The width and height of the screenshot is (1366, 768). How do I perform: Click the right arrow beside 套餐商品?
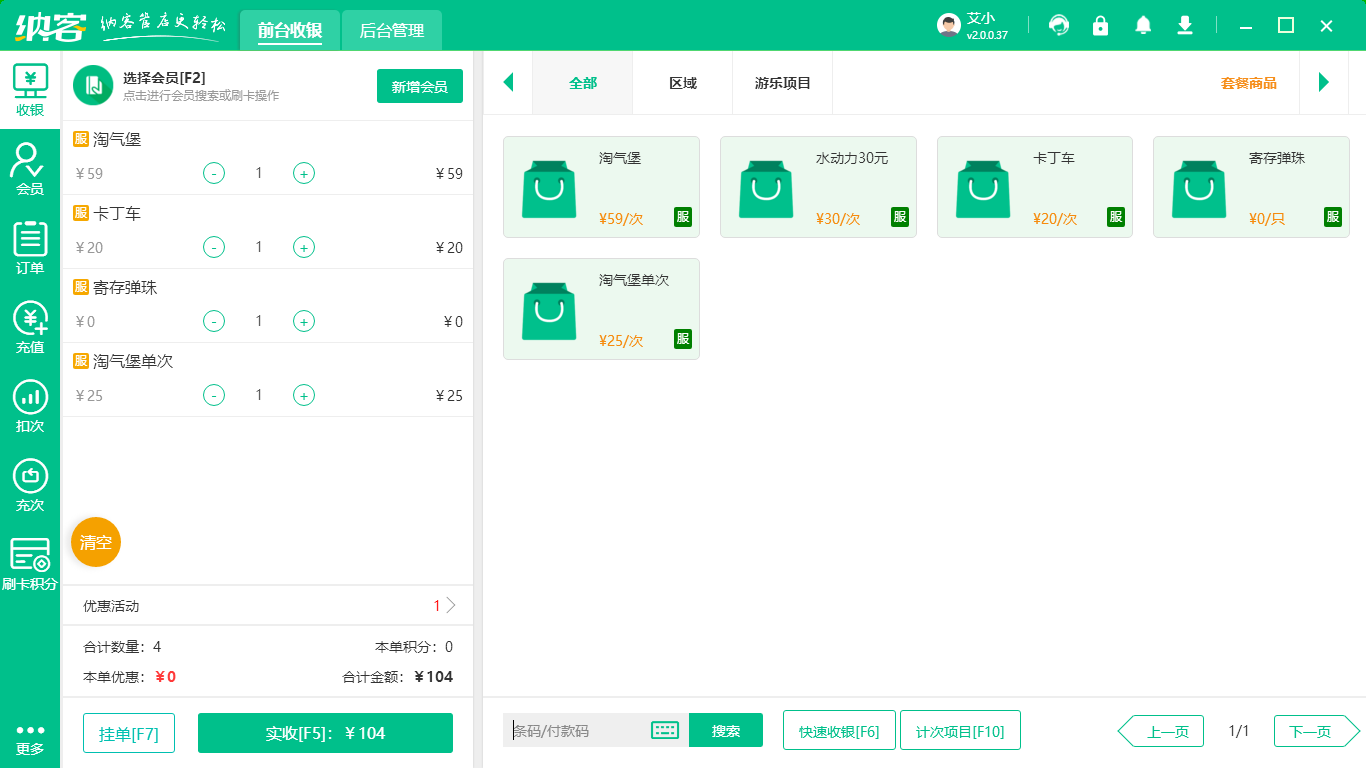point(1324,83)
